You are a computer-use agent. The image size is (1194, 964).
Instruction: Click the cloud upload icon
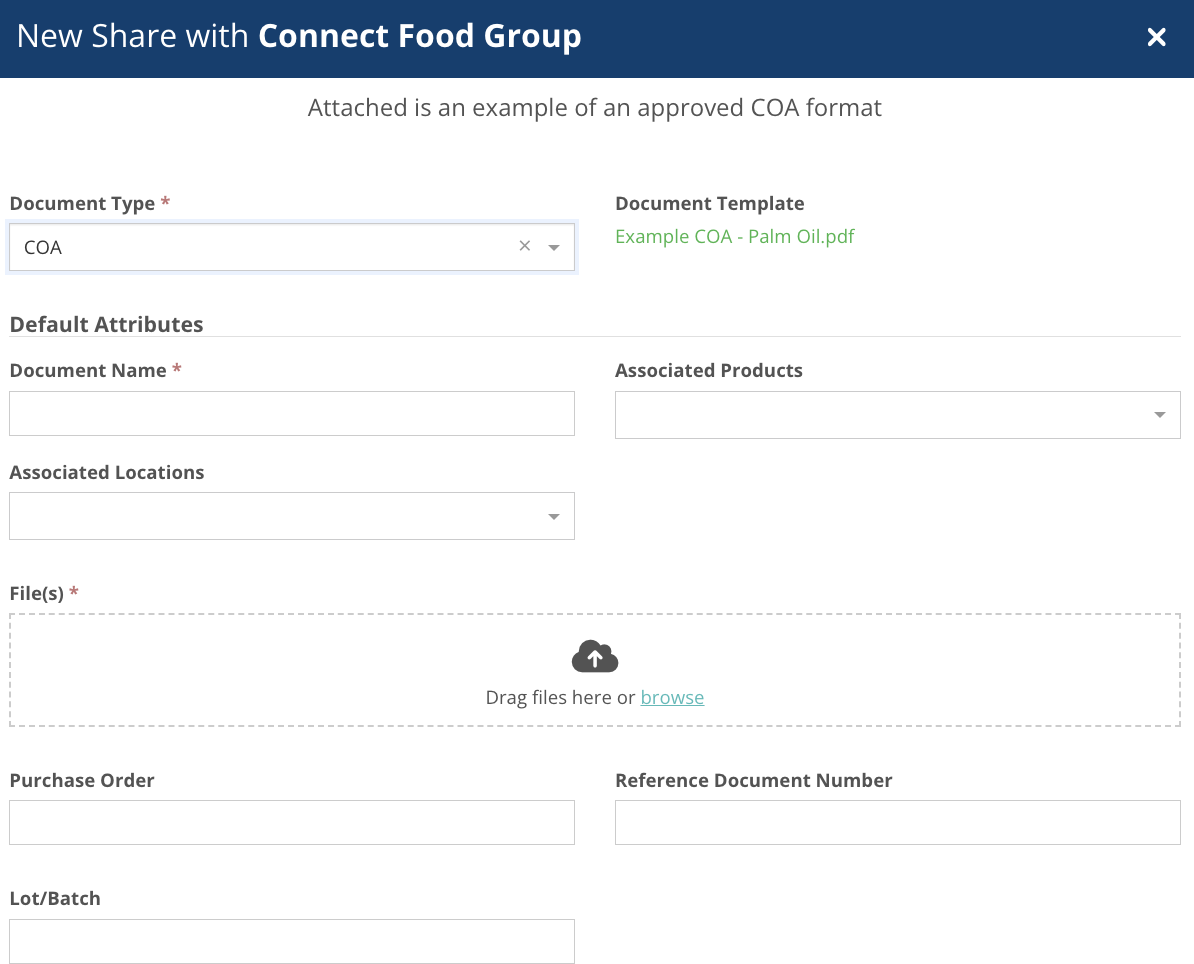[595, 657]
